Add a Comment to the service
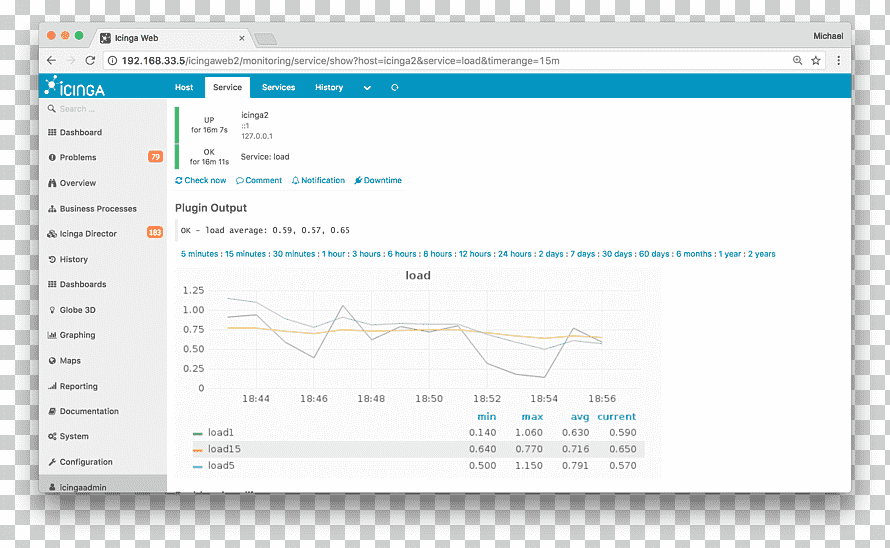 [259, 180]
